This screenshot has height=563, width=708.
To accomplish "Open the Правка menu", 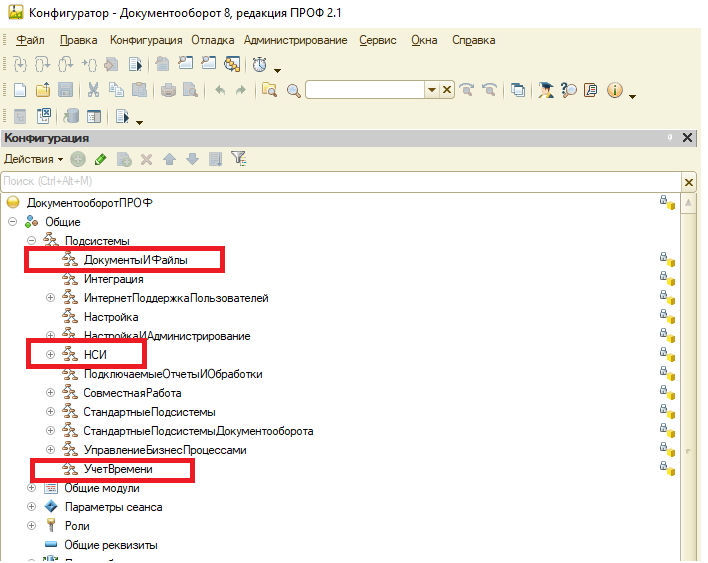I will [x=79, y=40].
